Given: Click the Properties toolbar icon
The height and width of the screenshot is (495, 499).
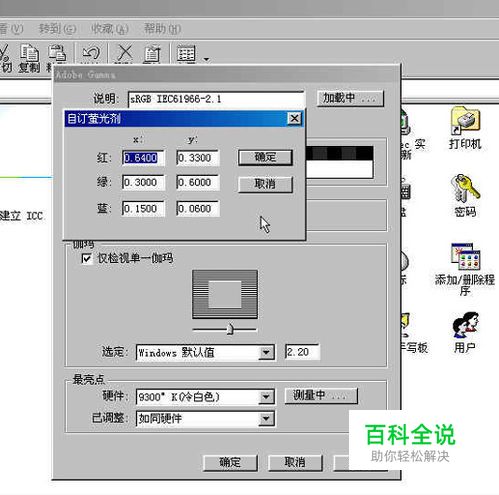Looking at the screenshot, I should tap(152, 54).
